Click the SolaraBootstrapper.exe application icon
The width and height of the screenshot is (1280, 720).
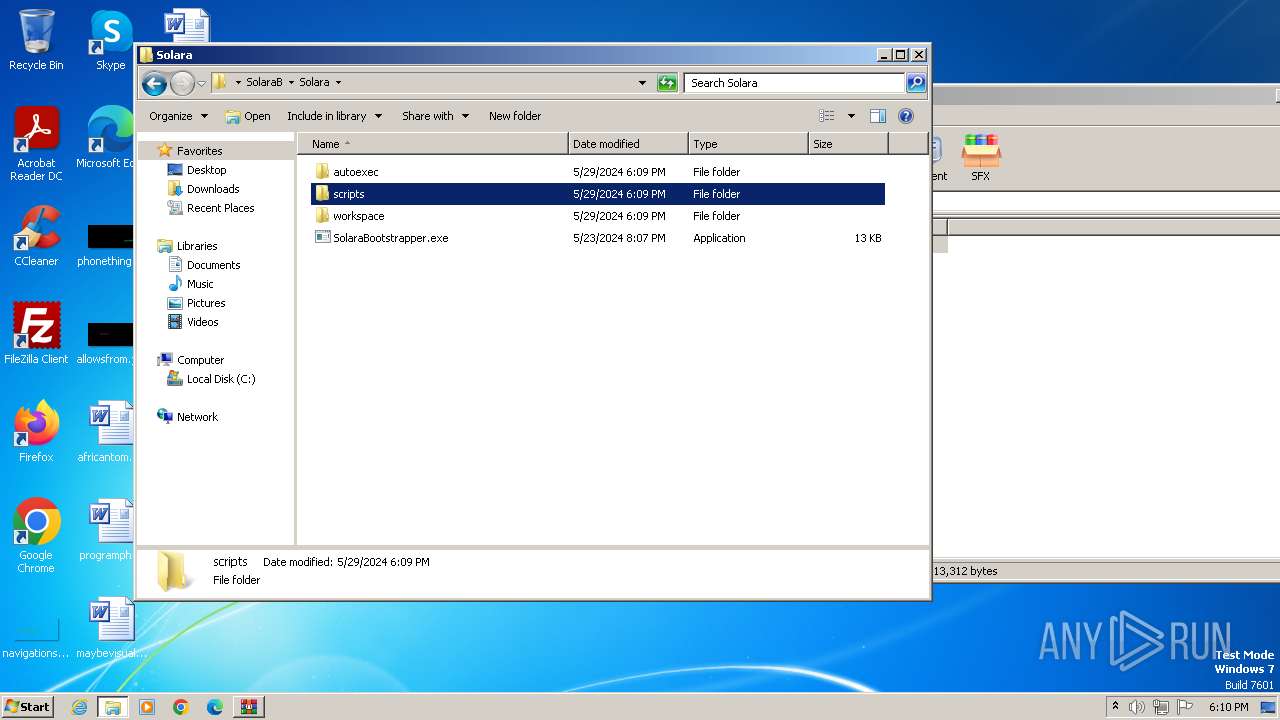[322, 238]
